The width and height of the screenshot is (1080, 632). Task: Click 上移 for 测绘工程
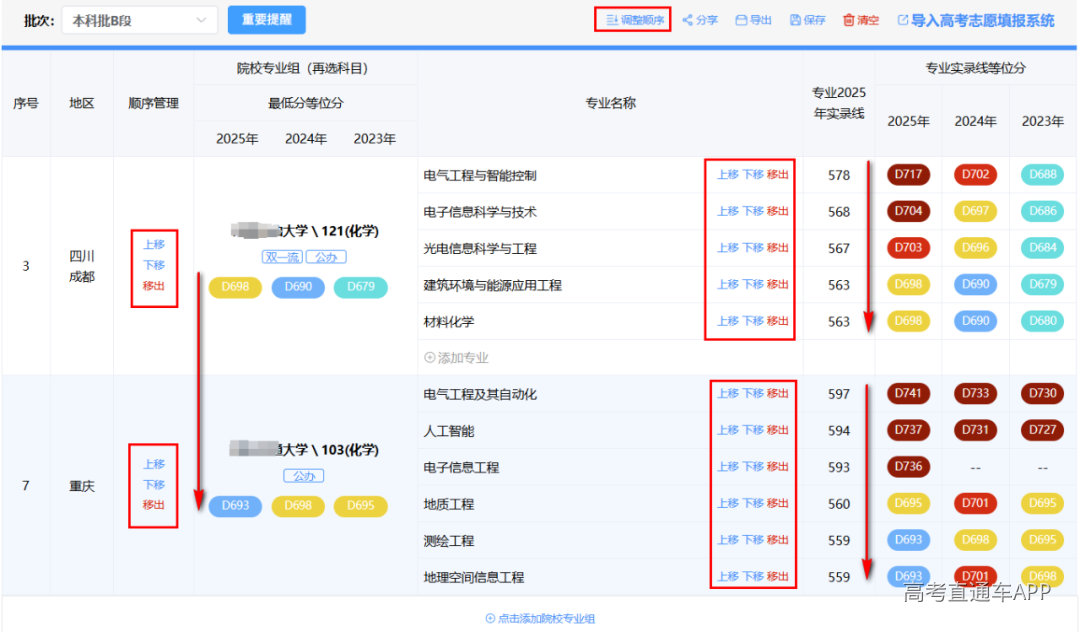pos(727,540)
